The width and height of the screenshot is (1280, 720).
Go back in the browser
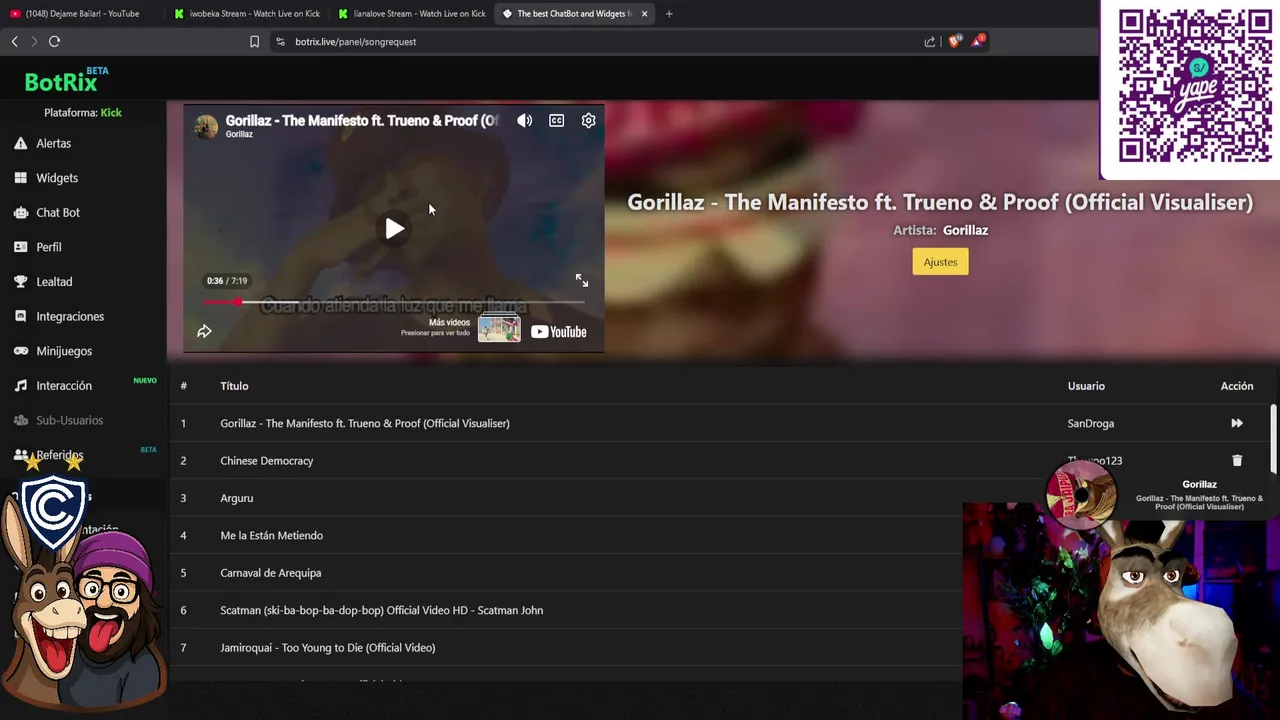tap(14, 41)
